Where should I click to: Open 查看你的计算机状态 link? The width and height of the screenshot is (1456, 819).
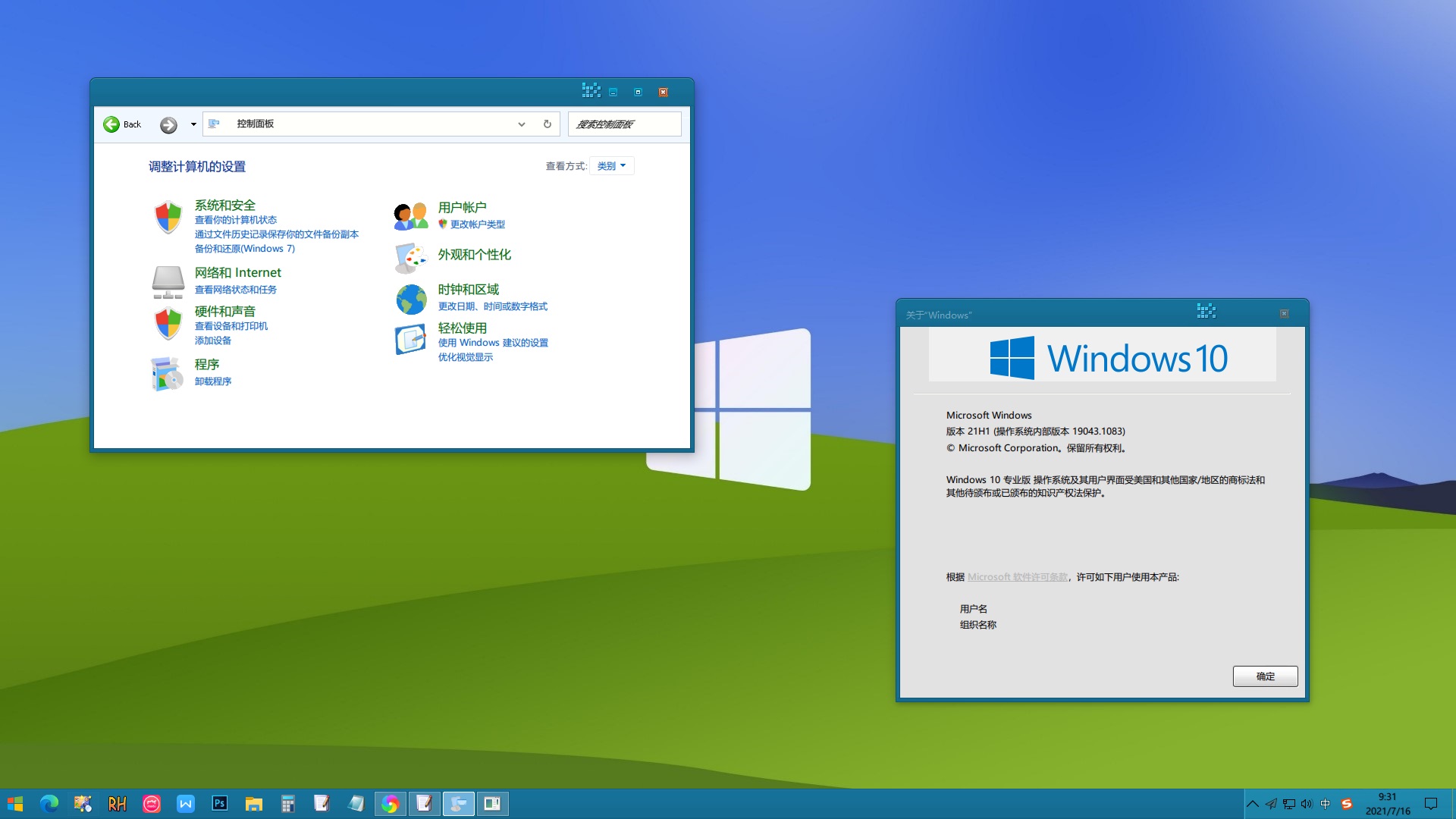click(x=236, y=220)
